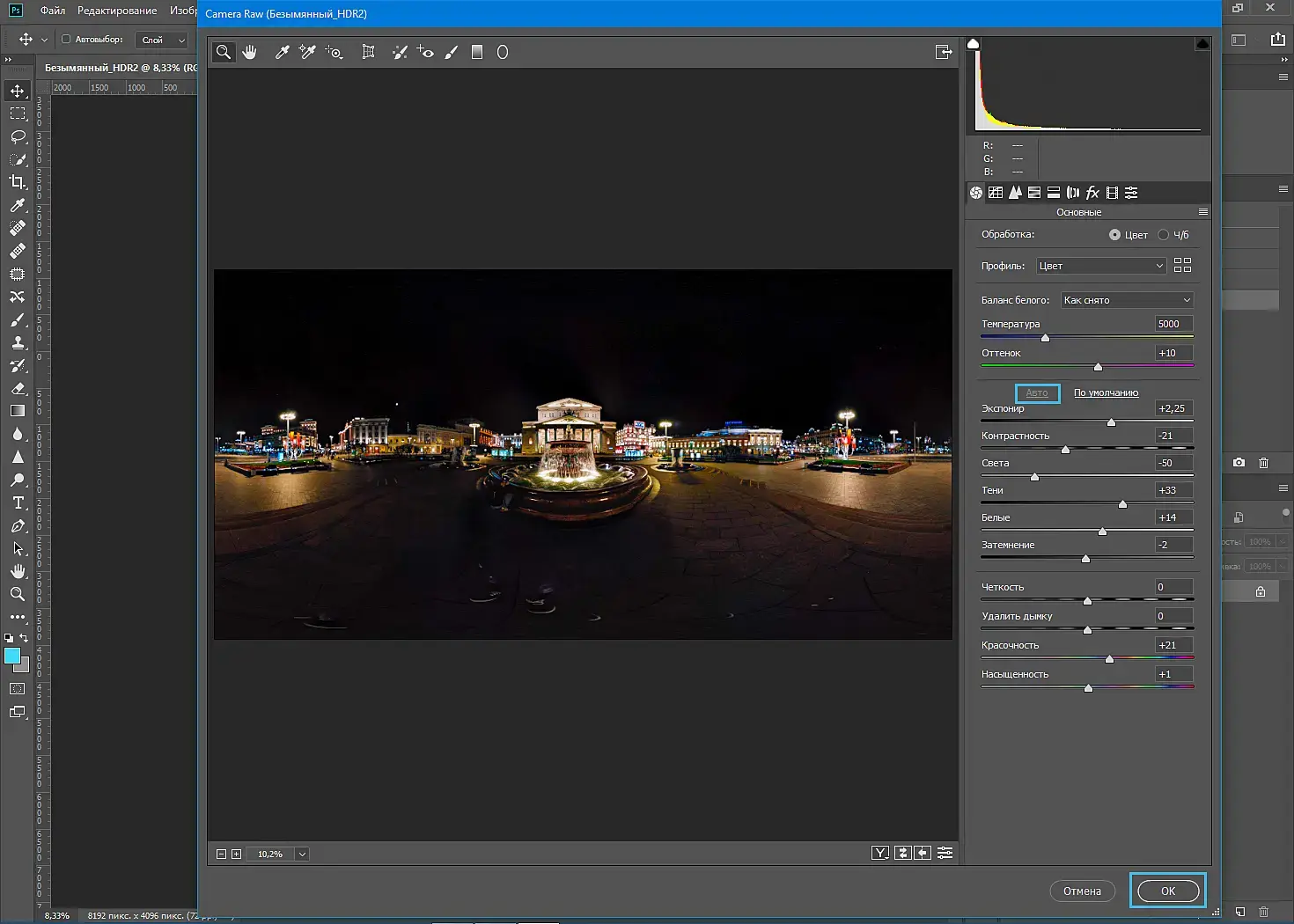Open the Tone Curve panel tab
This screenshot has height=924, width=1294.
coord(996,193)
